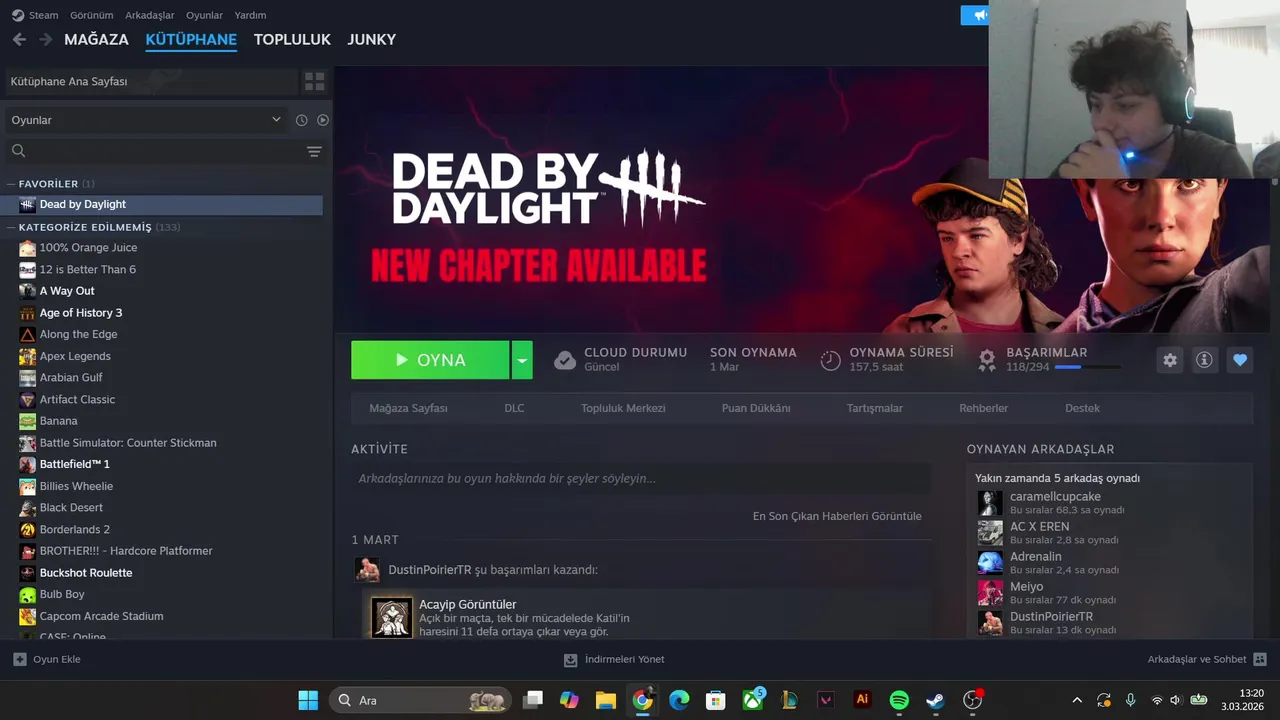Click En Son Çıkan Haberleri Görüntüle
Viewport: 1280px width, 720px height.
click(x=837, y=516)
